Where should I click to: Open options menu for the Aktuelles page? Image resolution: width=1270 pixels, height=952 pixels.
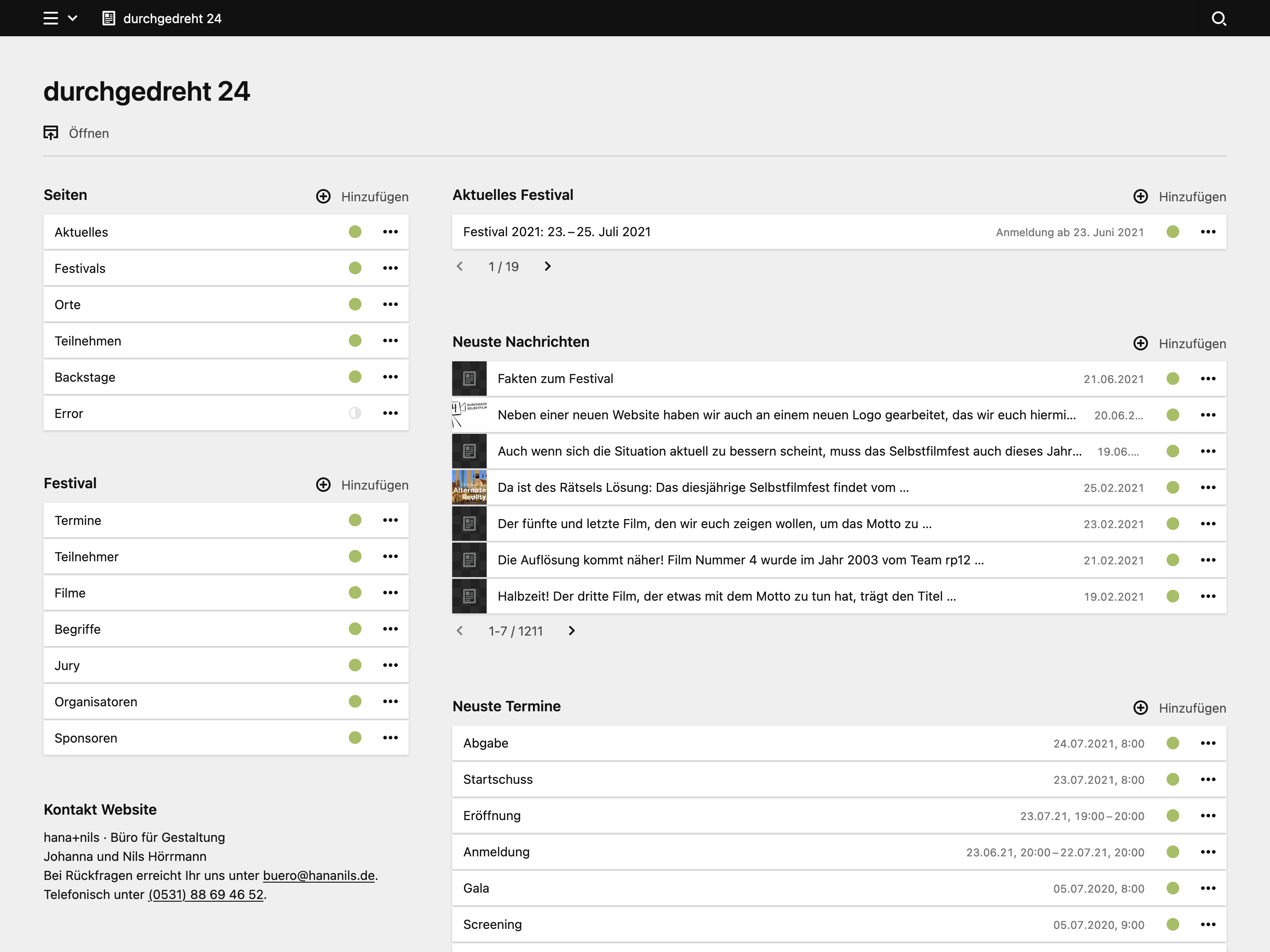pyautogui.click(x=391, y=232)
